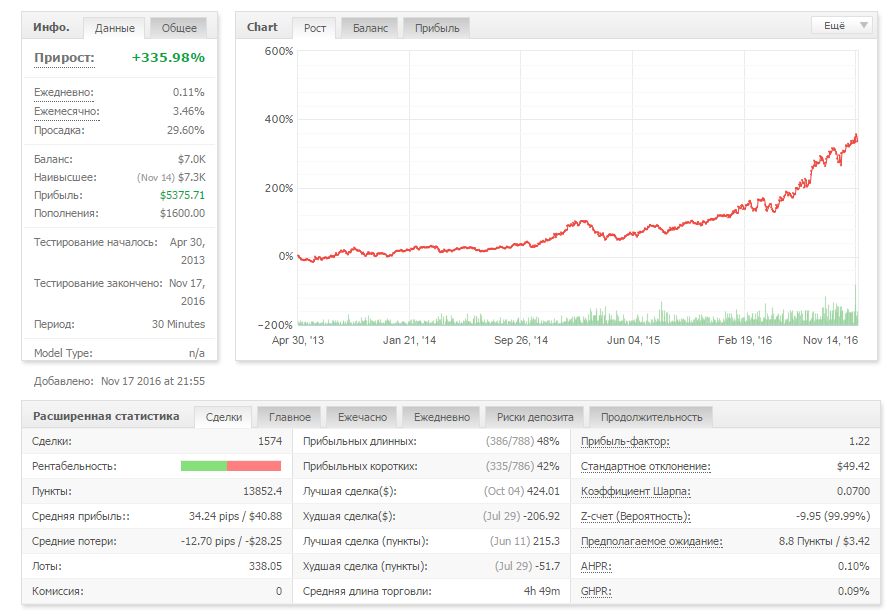The width and height of the screenshot is (886, 612).
Task: Click the -9.95 (99.99%) Z-score value
Action: [832, 516]
